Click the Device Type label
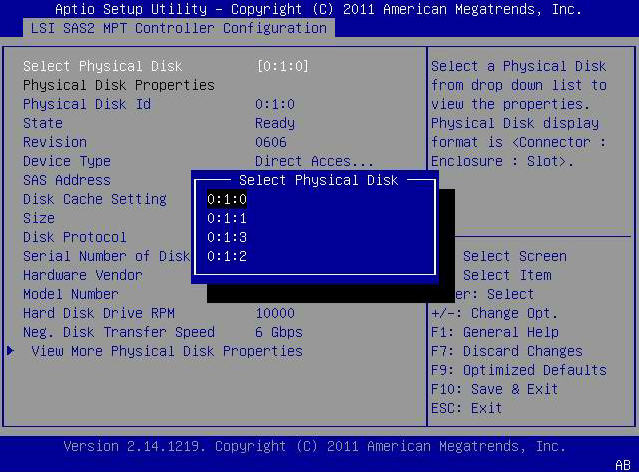 click(67, 161)
